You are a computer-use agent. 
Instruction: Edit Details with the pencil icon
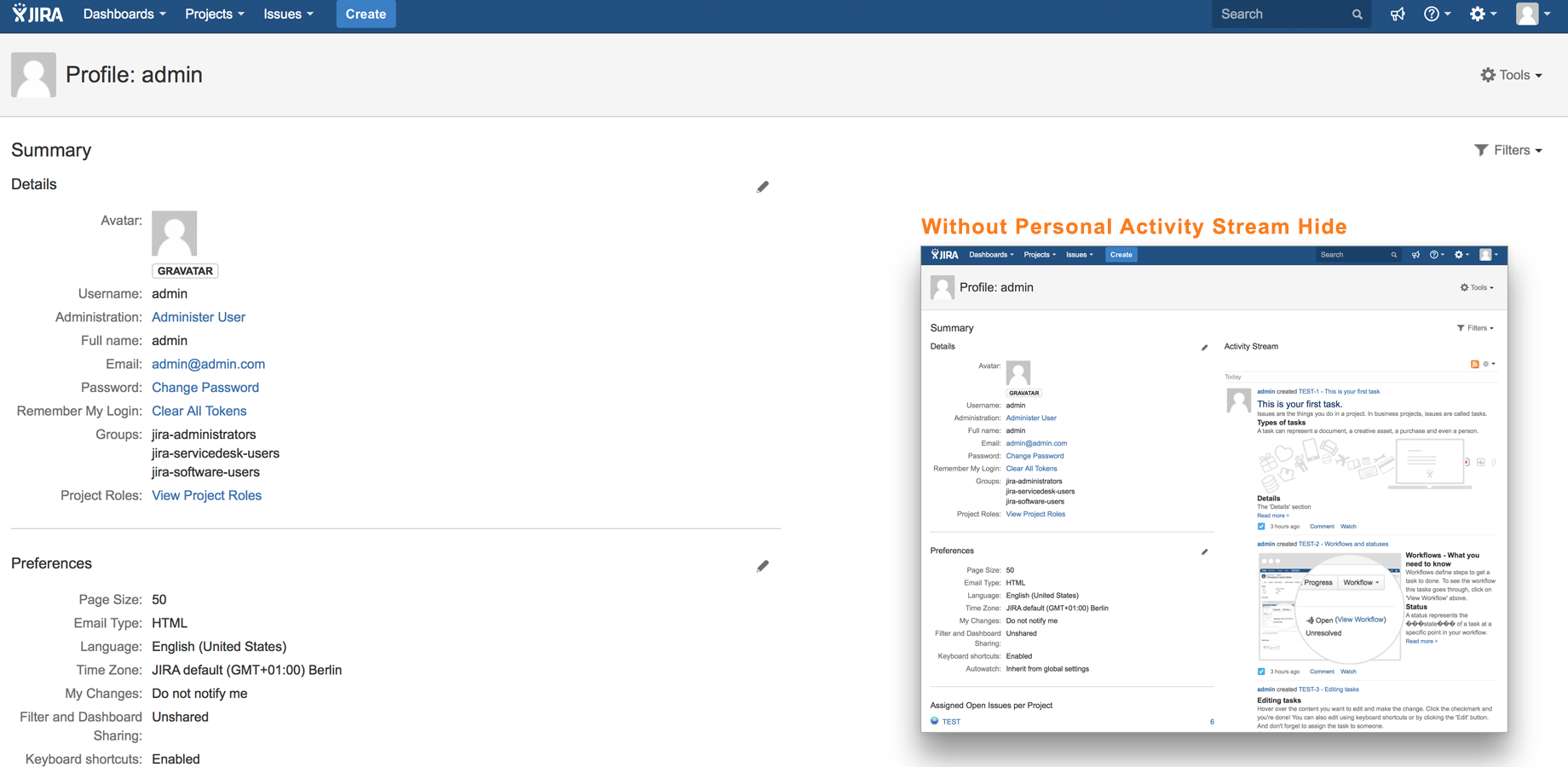pyautogui.click(x=763, y=187)
